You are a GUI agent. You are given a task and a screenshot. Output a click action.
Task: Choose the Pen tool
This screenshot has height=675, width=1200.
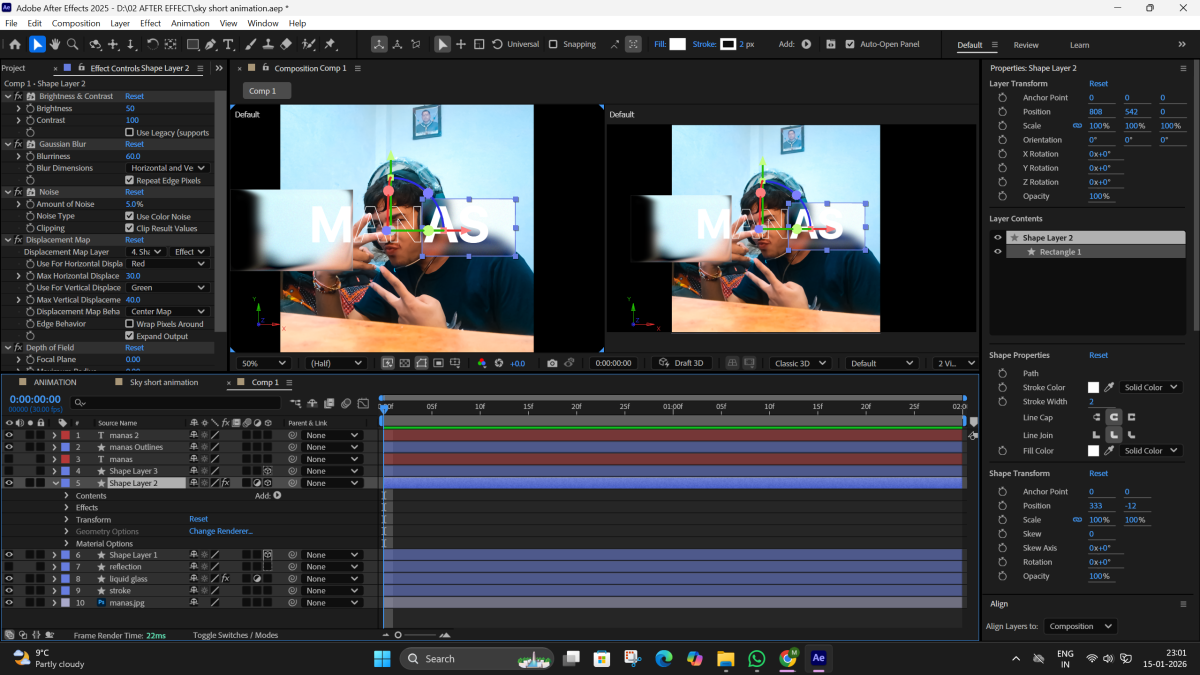click(210, 44)
